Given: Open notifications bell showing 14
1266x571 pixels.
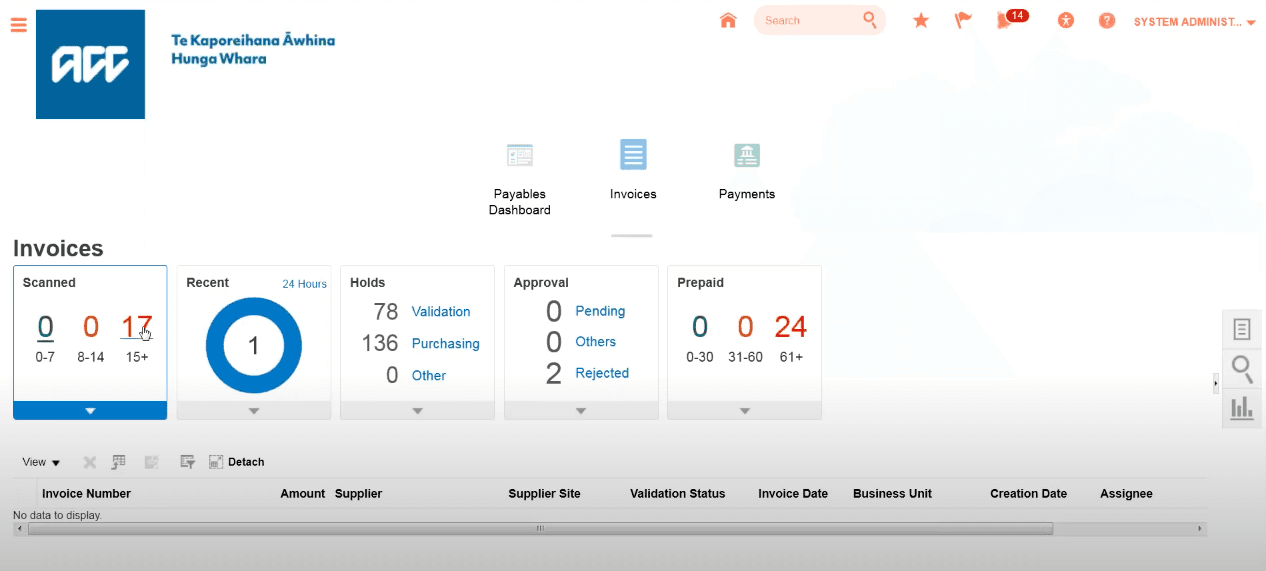Looking at the screenshot, I should [1011, 19].
